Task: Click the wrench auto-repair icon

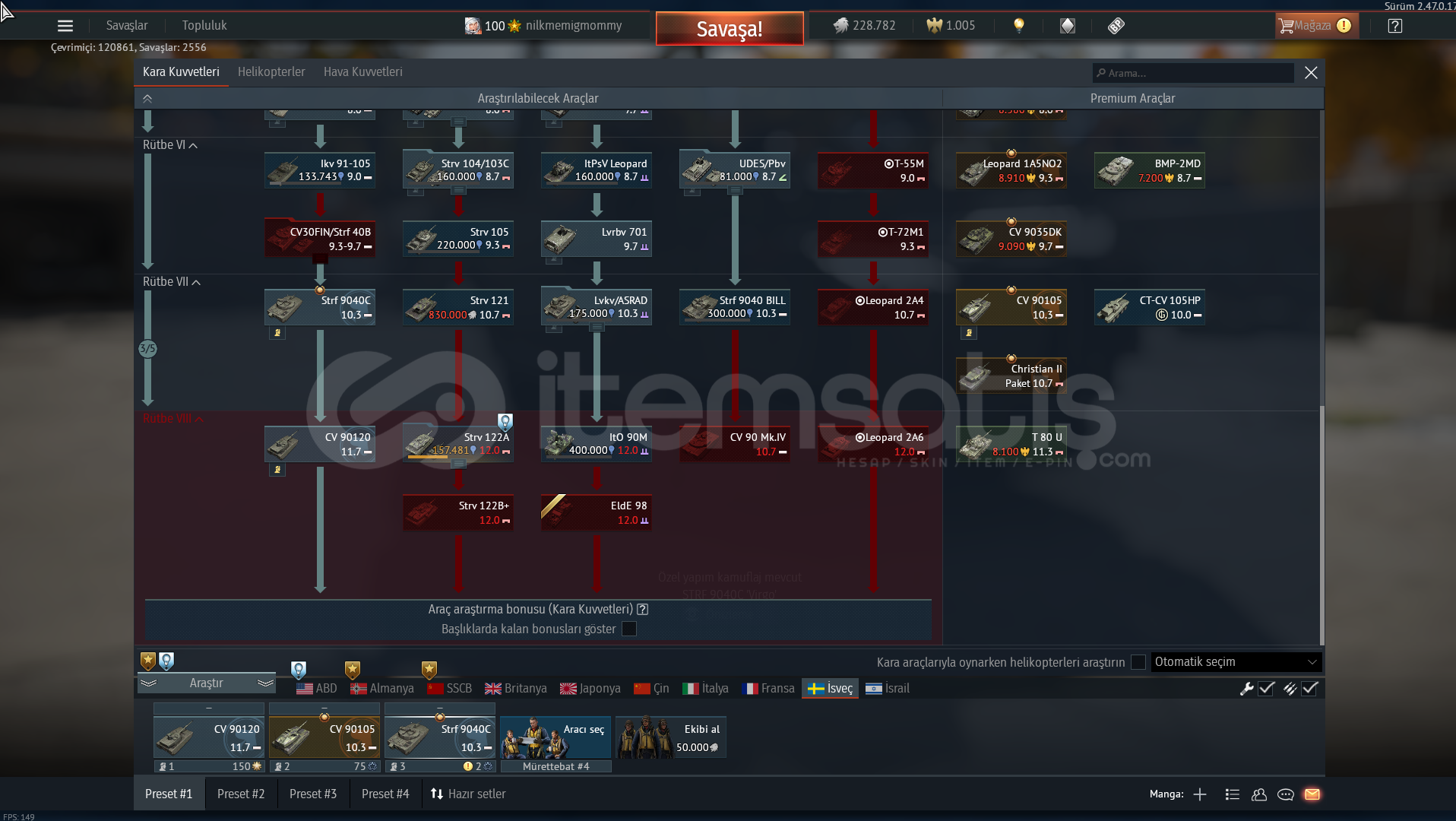Action: coord(1247,689)
